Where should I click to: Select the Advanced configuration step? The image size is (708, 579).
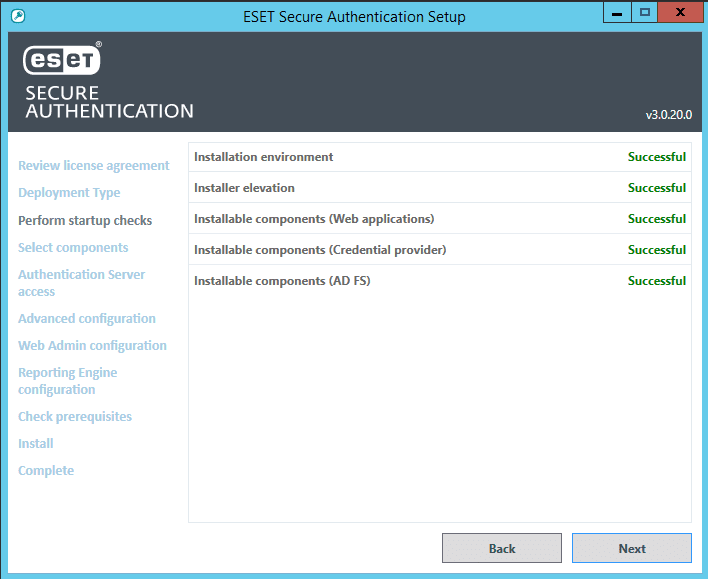[x=87, y=319]
